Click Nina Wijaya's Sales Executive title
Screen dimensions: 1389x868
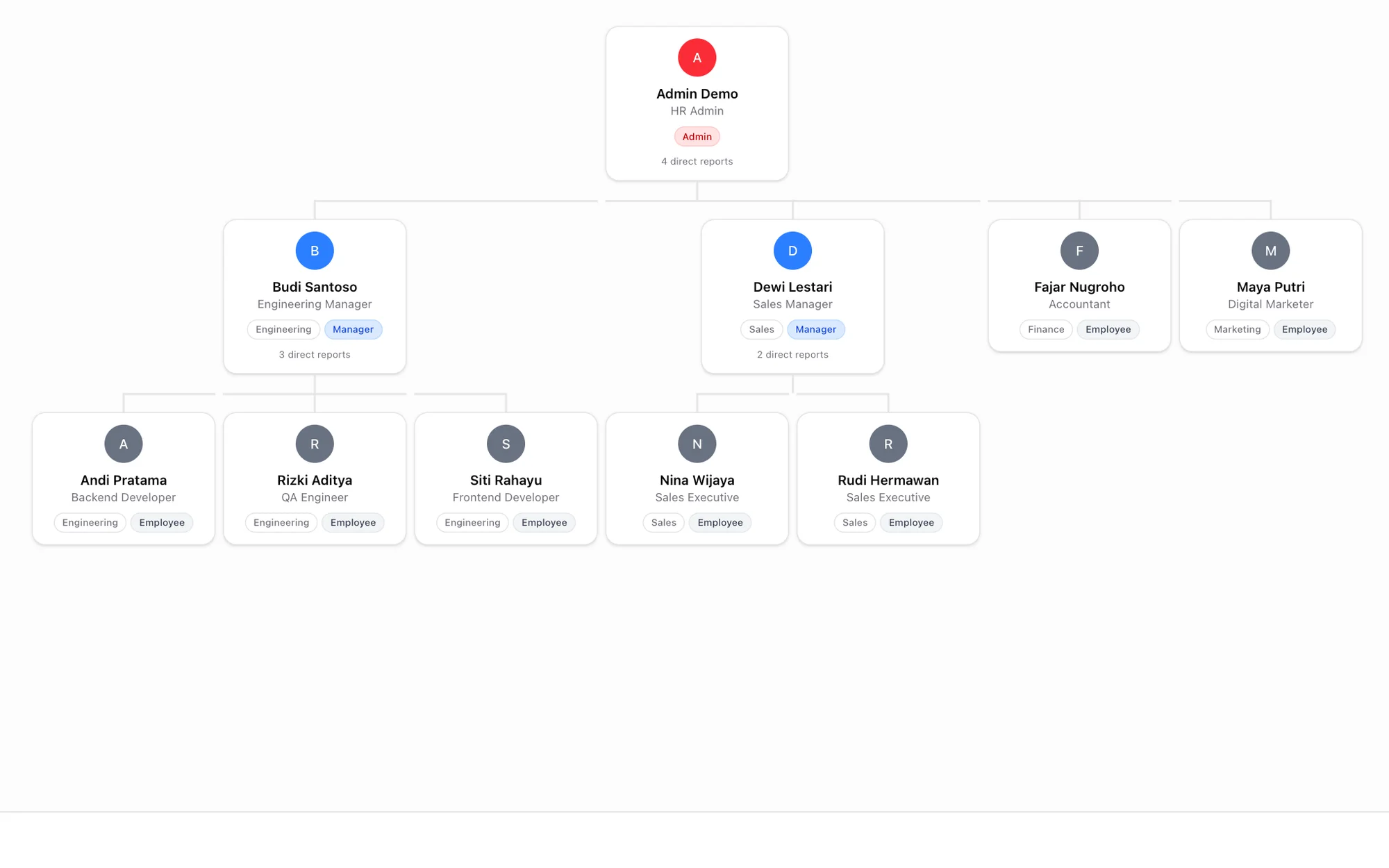(x=697, y=497)
